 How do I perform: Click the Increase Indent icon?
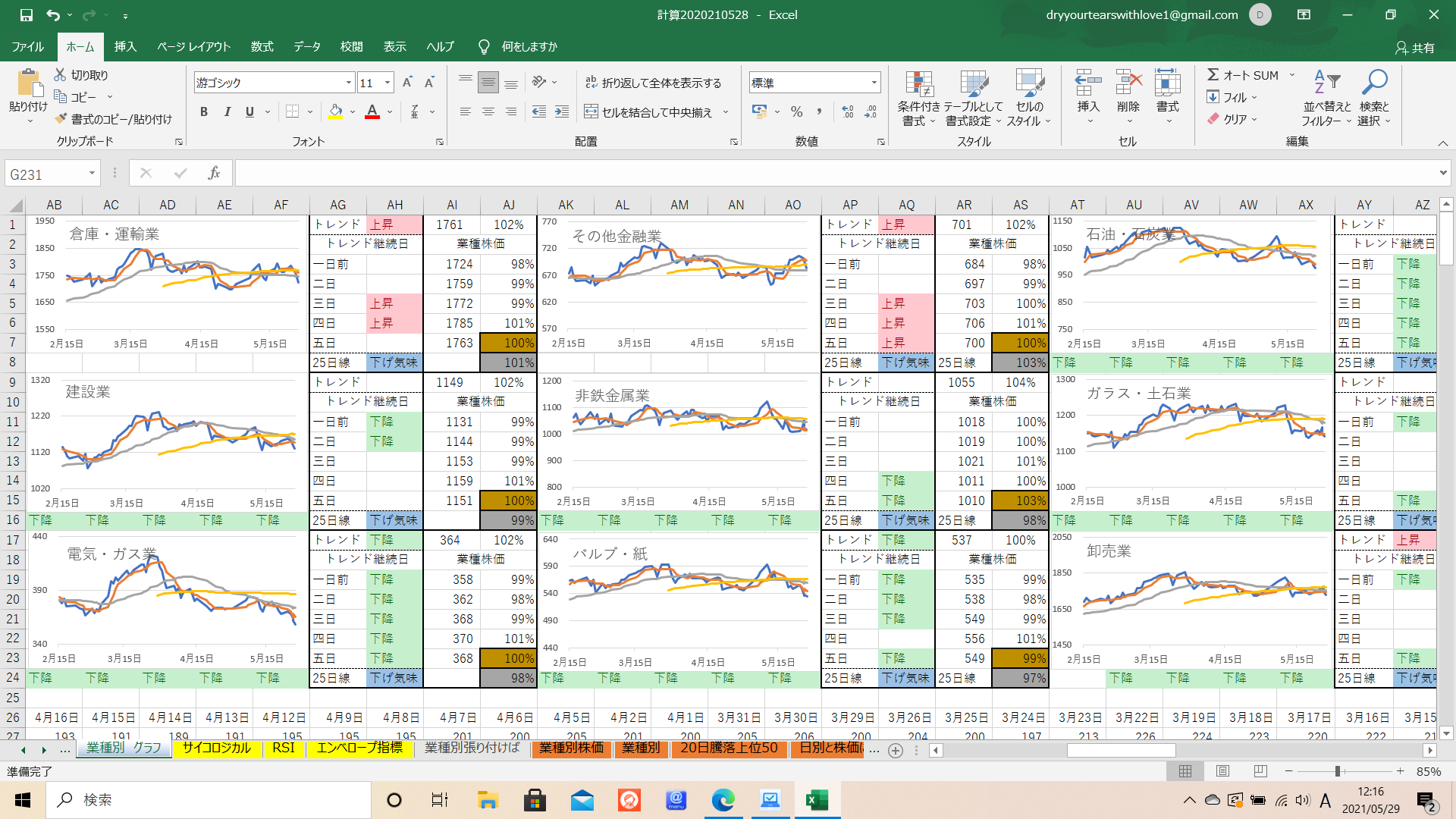[x=562, y=111]
